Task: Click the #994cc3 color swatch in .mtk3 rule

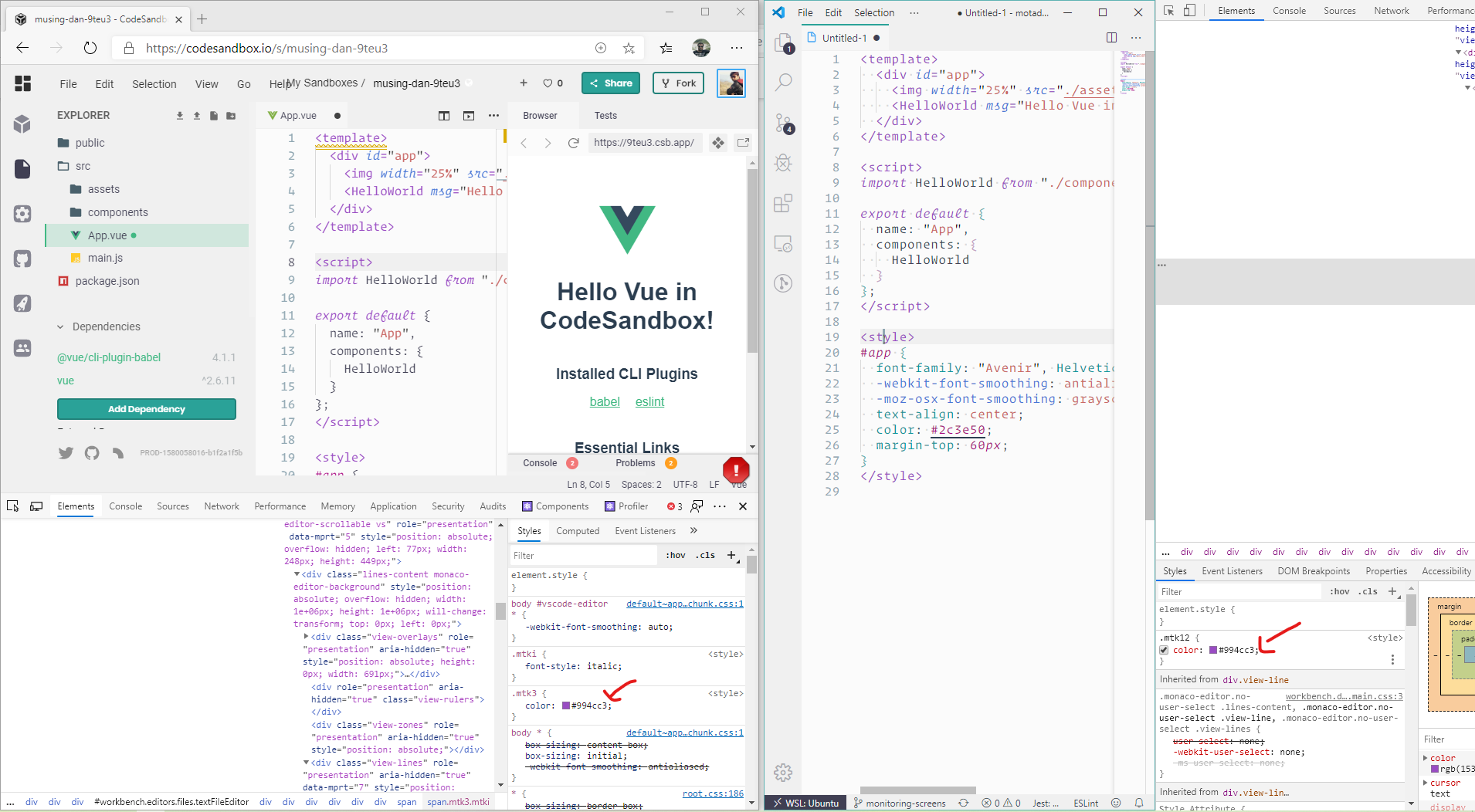Action: pyautogui.click(x=568, y=705)
